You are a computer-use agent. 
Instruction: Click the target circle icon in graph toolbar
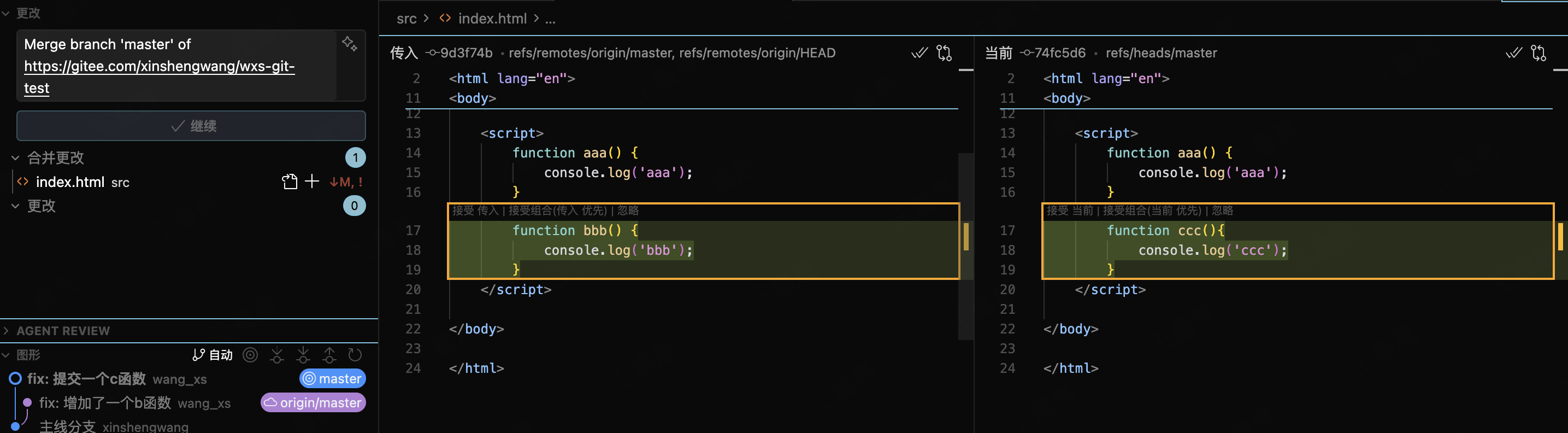(x=250, y=355)
